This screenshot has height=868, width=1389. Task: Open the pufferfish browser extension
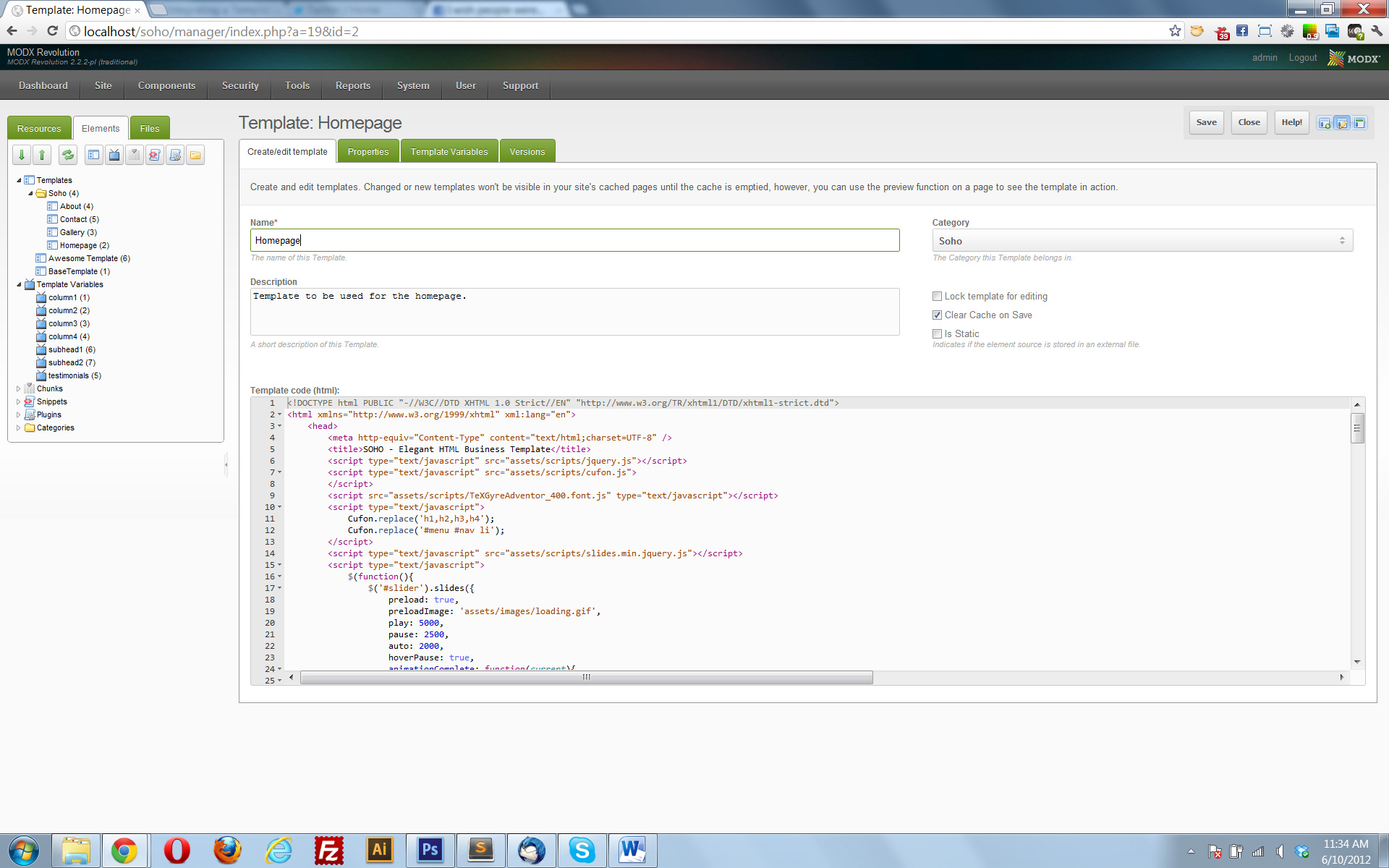pos(1197,31)
